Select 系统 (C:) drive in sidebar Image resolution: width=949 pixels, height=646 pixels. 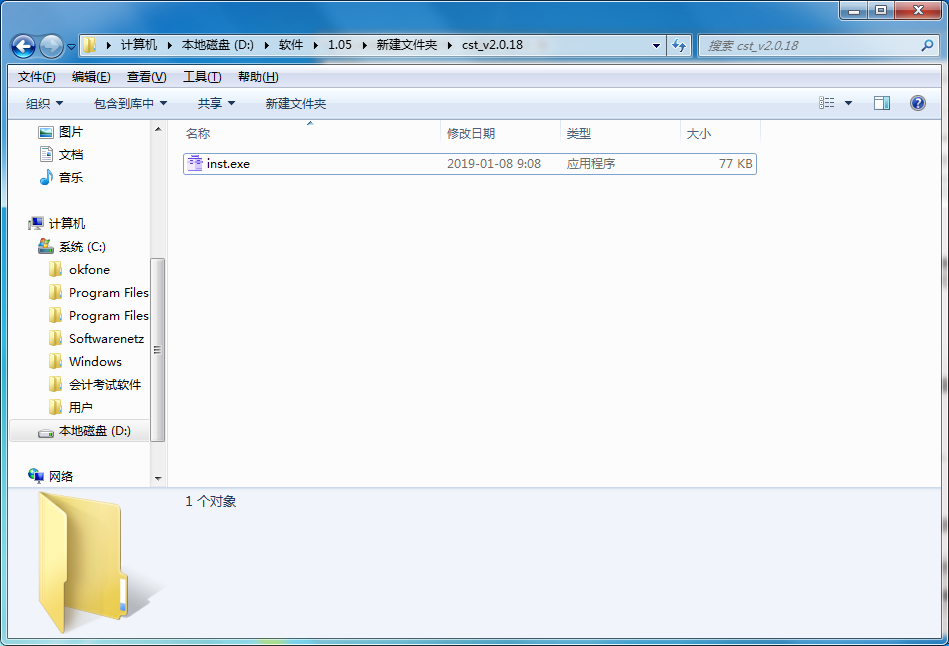tap(82, 247)
